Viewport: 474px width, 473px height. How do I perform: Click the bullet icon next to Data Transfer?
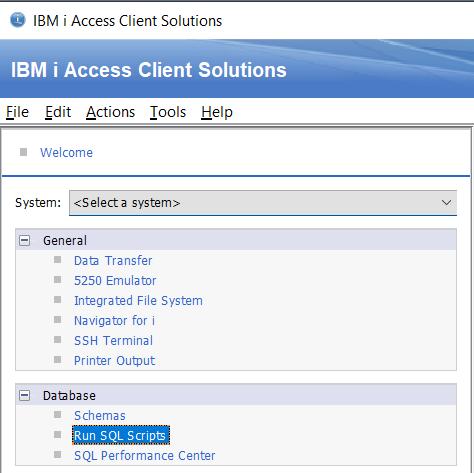[x=57, y=259]
